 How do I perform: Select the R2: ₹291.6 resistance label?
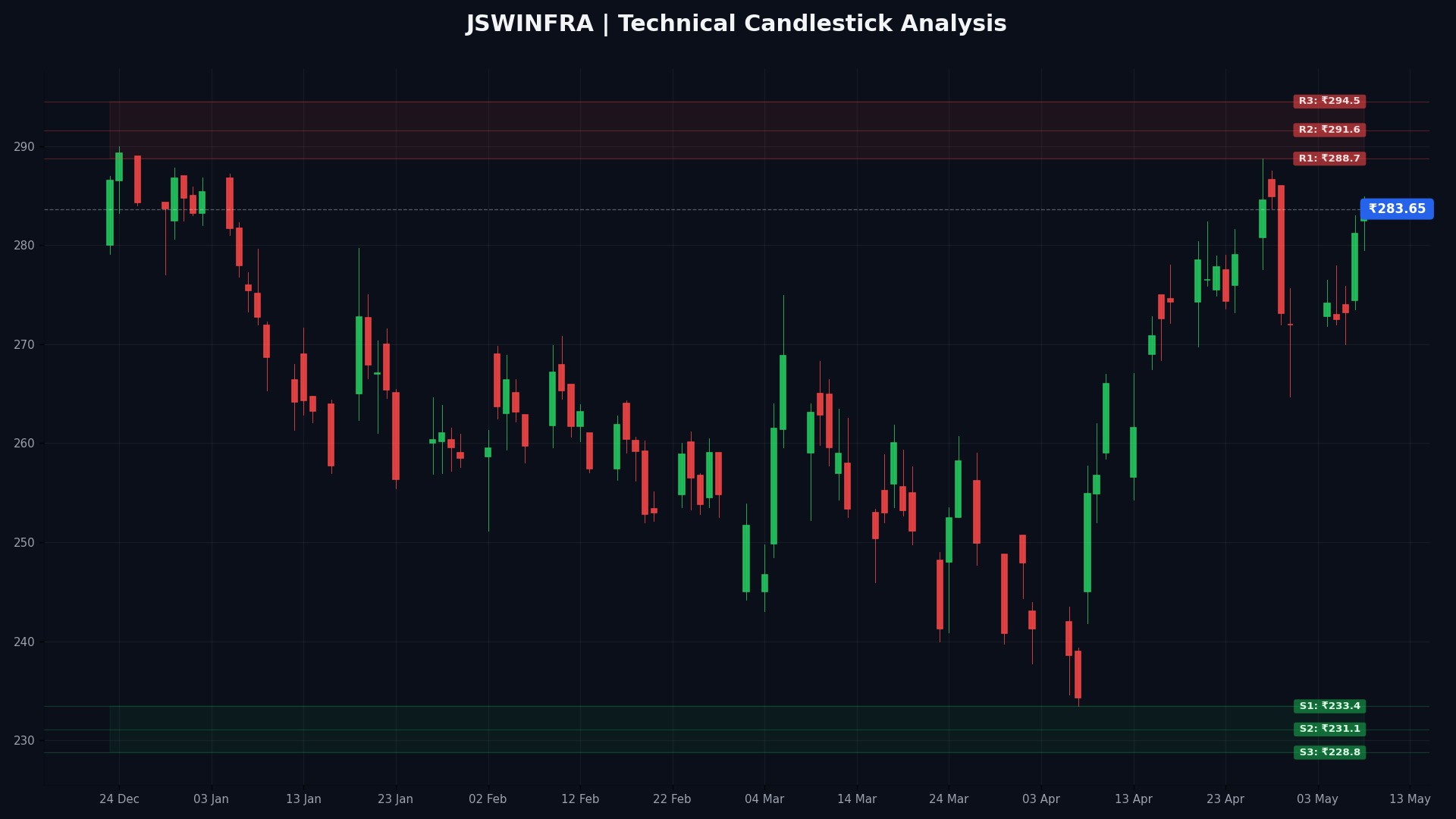pos(1329,130)
